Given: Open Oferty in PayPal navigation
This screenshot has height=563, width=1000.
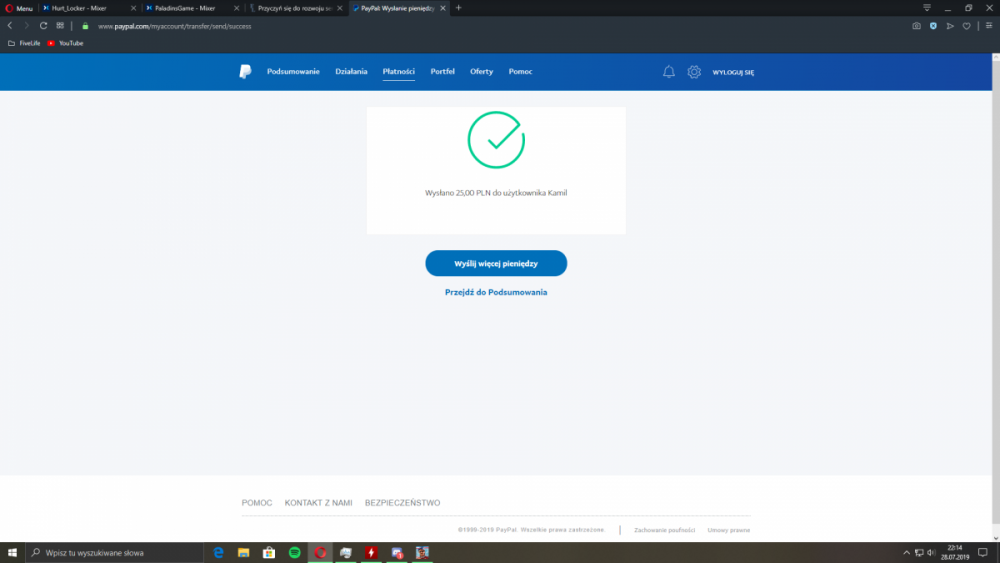Looking at the screenshot, I should click(x=482, y=71).
